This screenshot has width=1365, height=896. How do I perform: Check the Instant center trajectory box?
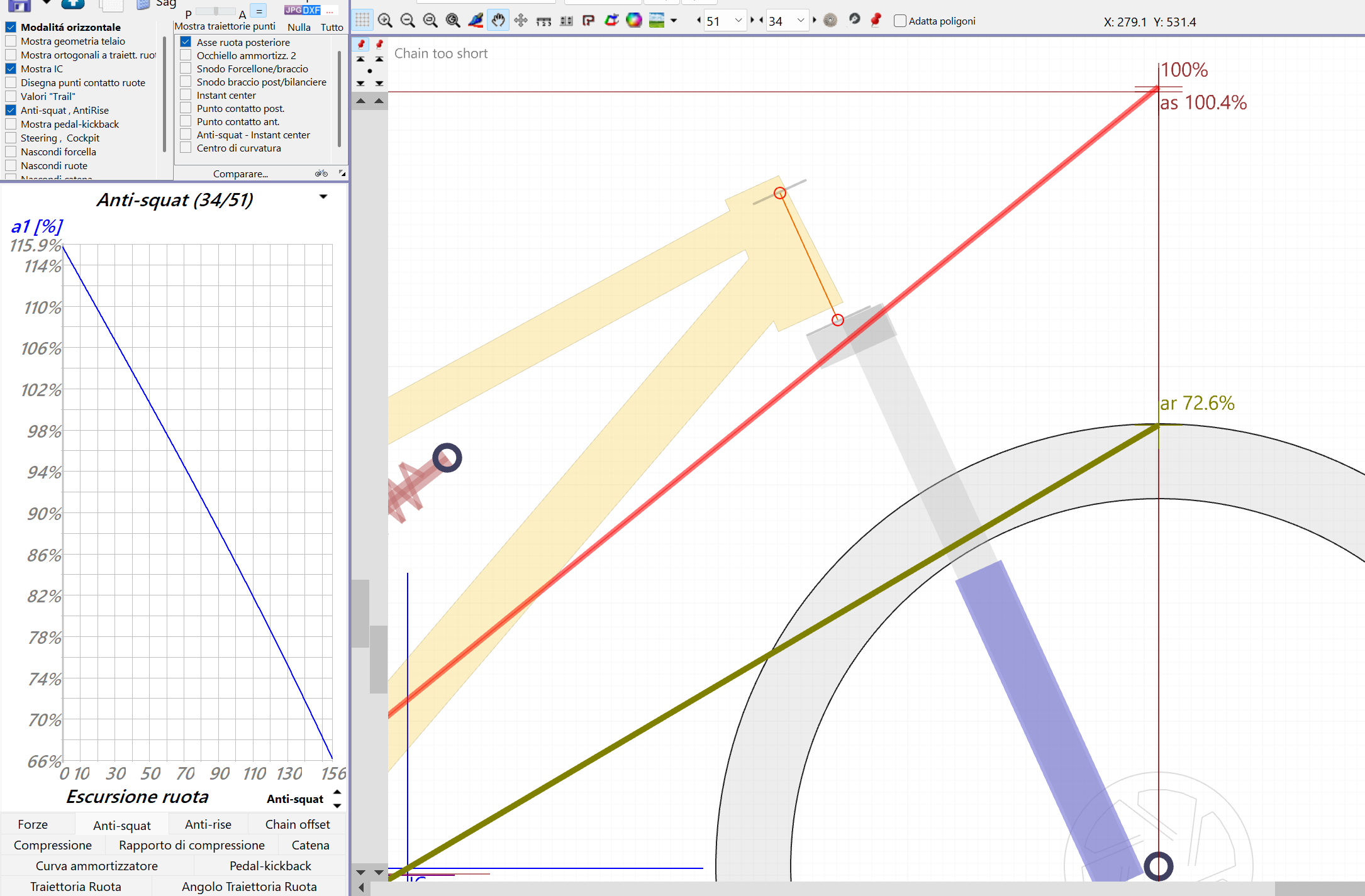click(x=186, y=95)
